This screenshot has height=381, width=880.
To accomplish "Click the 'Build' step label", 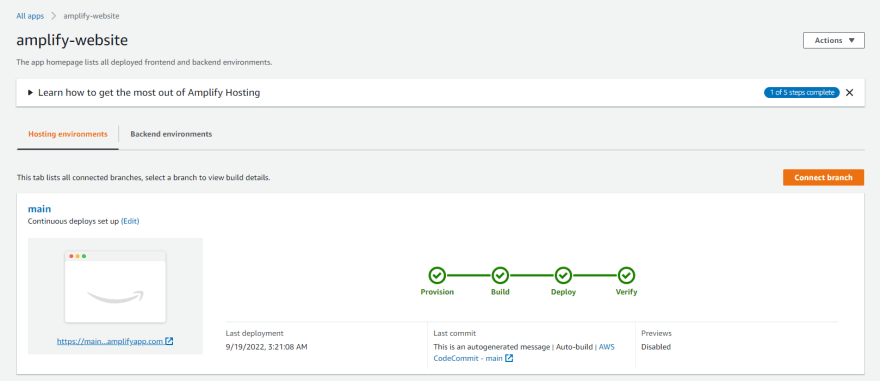I will [500, 292].
